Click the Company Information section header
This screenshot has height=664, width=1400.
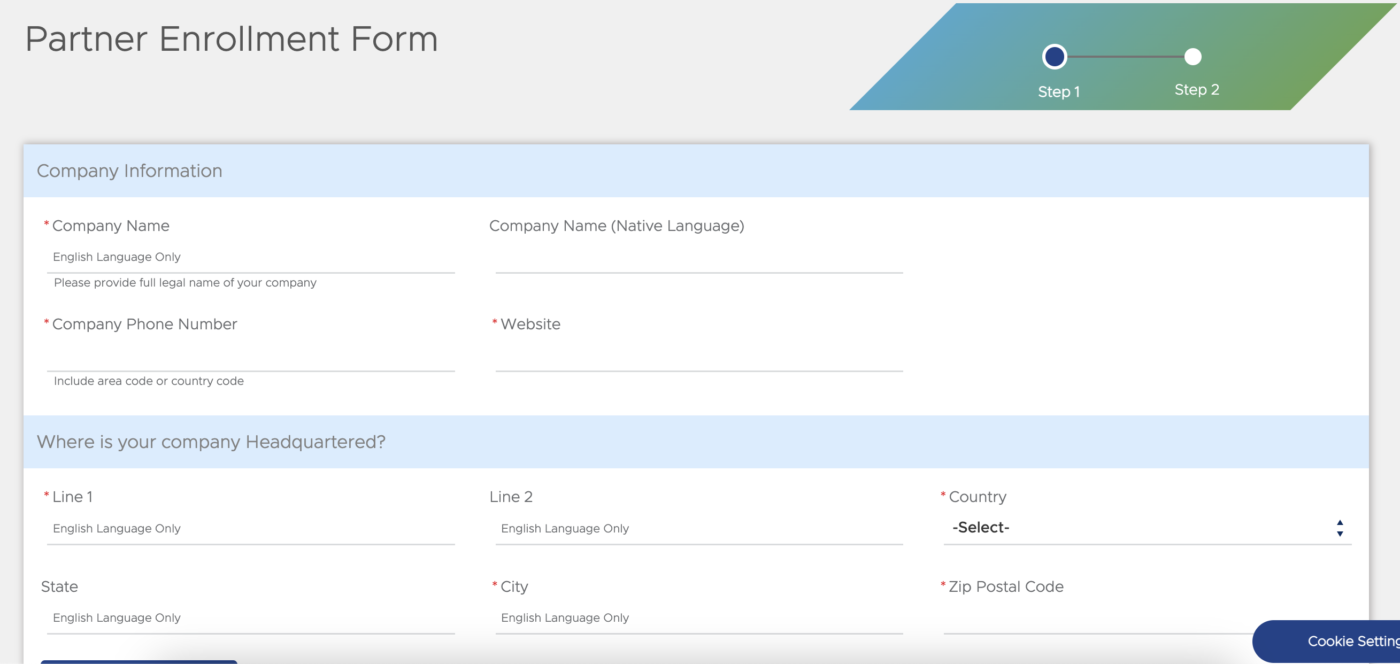(x=129, y=171)
